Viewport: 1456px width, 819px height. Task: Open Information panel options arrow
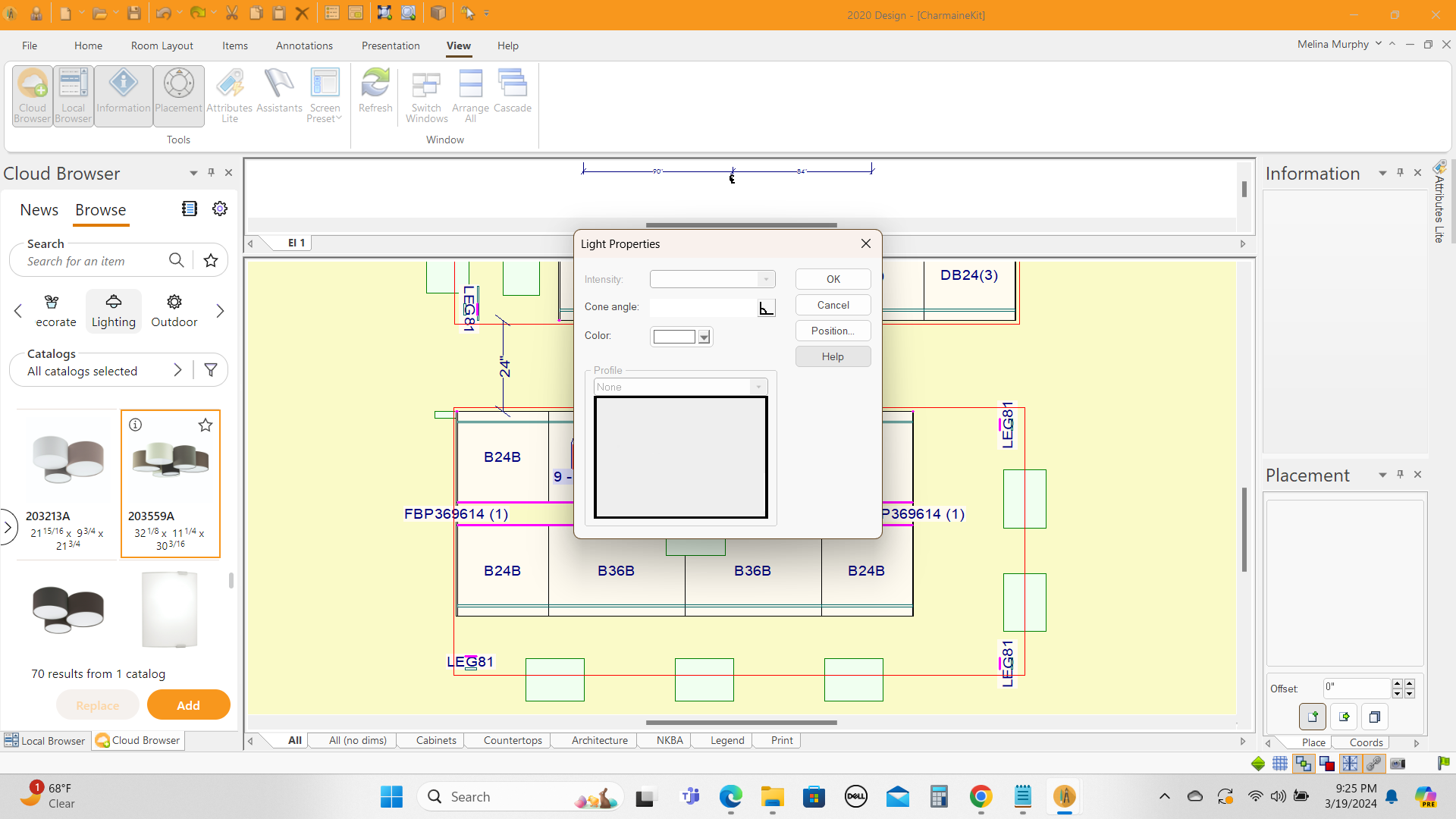1382,173
